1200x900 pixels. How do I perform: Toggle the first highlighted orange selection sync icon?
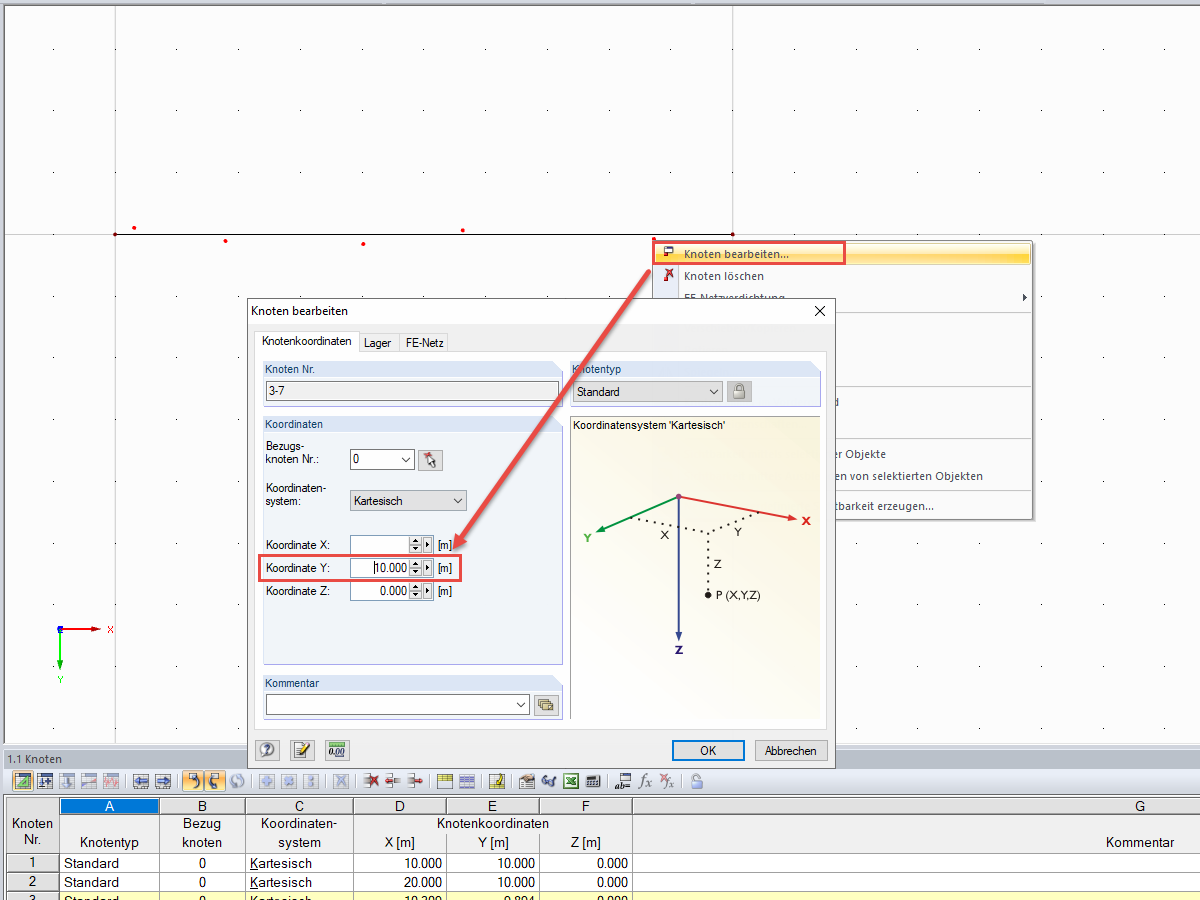192,781
